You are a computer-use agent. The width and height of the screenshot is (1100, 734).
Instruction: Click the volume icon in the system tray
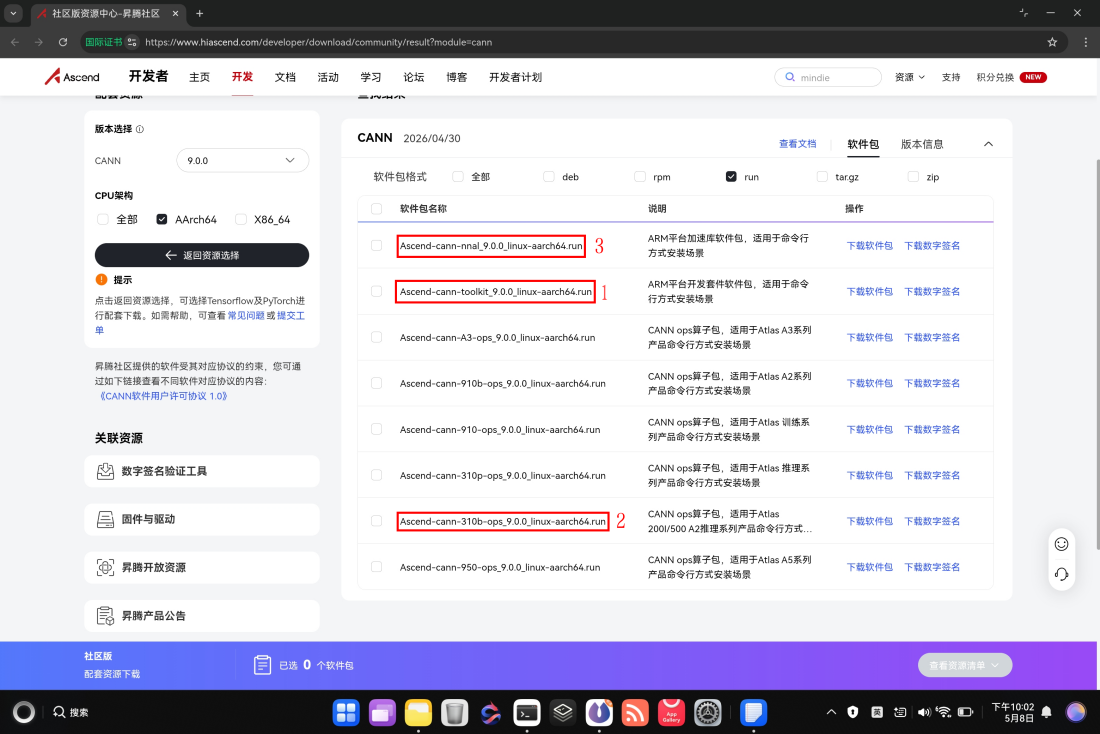point(923,712)
